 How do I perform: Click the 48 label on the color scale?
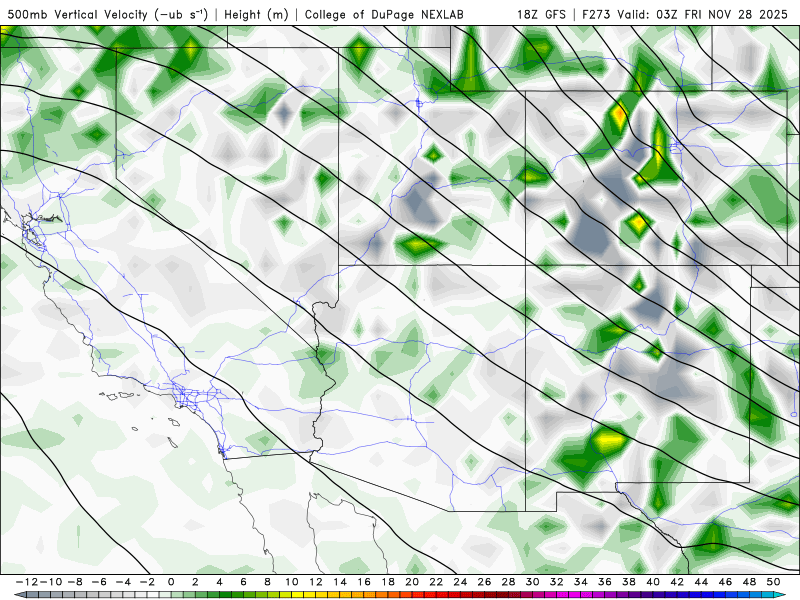tap(749, 582)
